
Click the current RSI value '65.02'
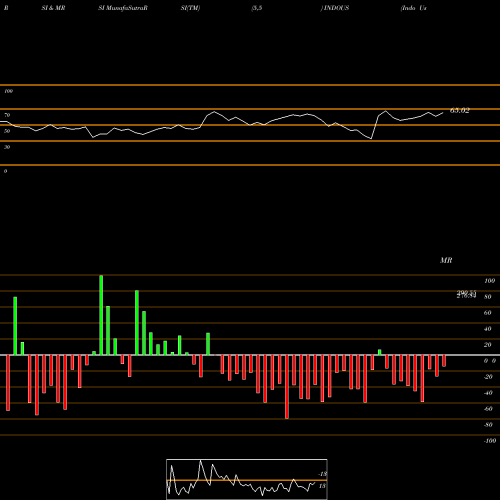(x=460, y=111)
